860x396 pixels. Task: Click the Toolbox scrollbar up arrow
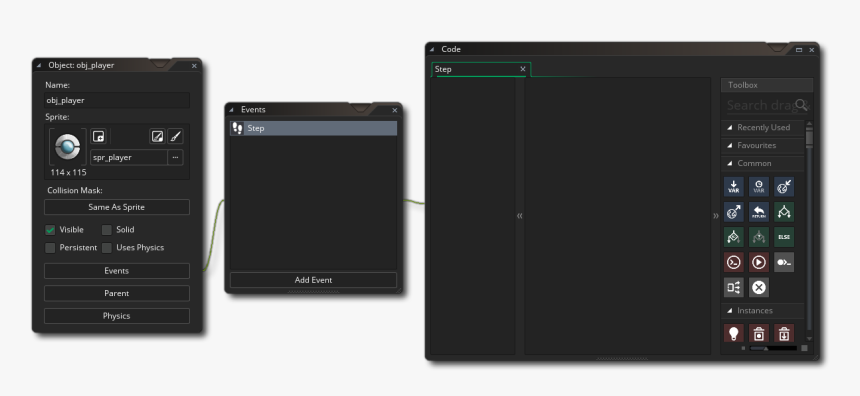tap(809, 124)
